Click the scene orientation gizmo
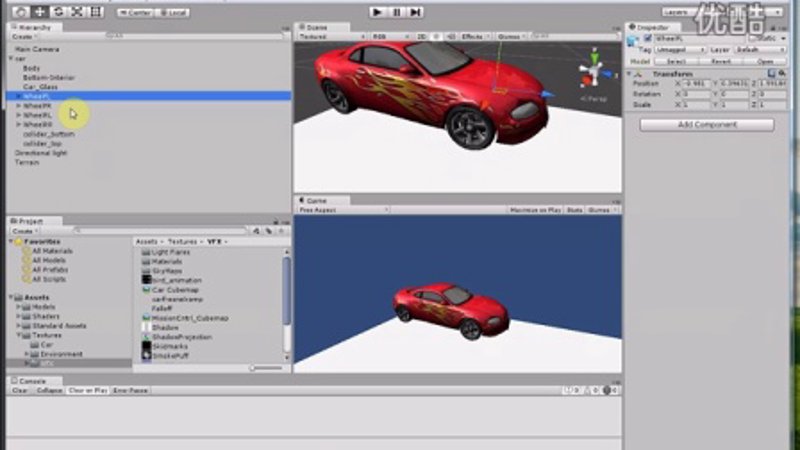The height and width of the screenshot is (450, 800). (594, 70)
